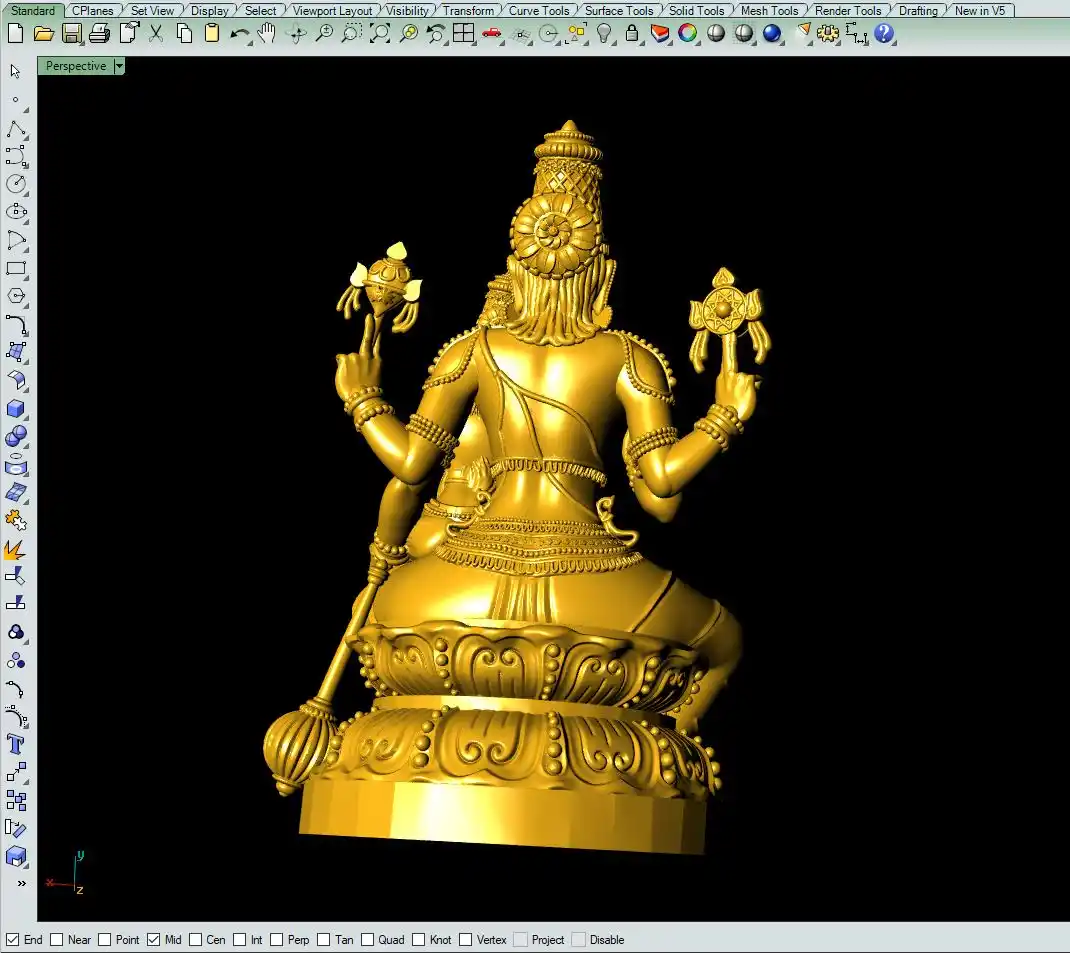Viewport: 1070px width, 953px height.
Task: Disable the End object snap
Action: pos(13,940)
